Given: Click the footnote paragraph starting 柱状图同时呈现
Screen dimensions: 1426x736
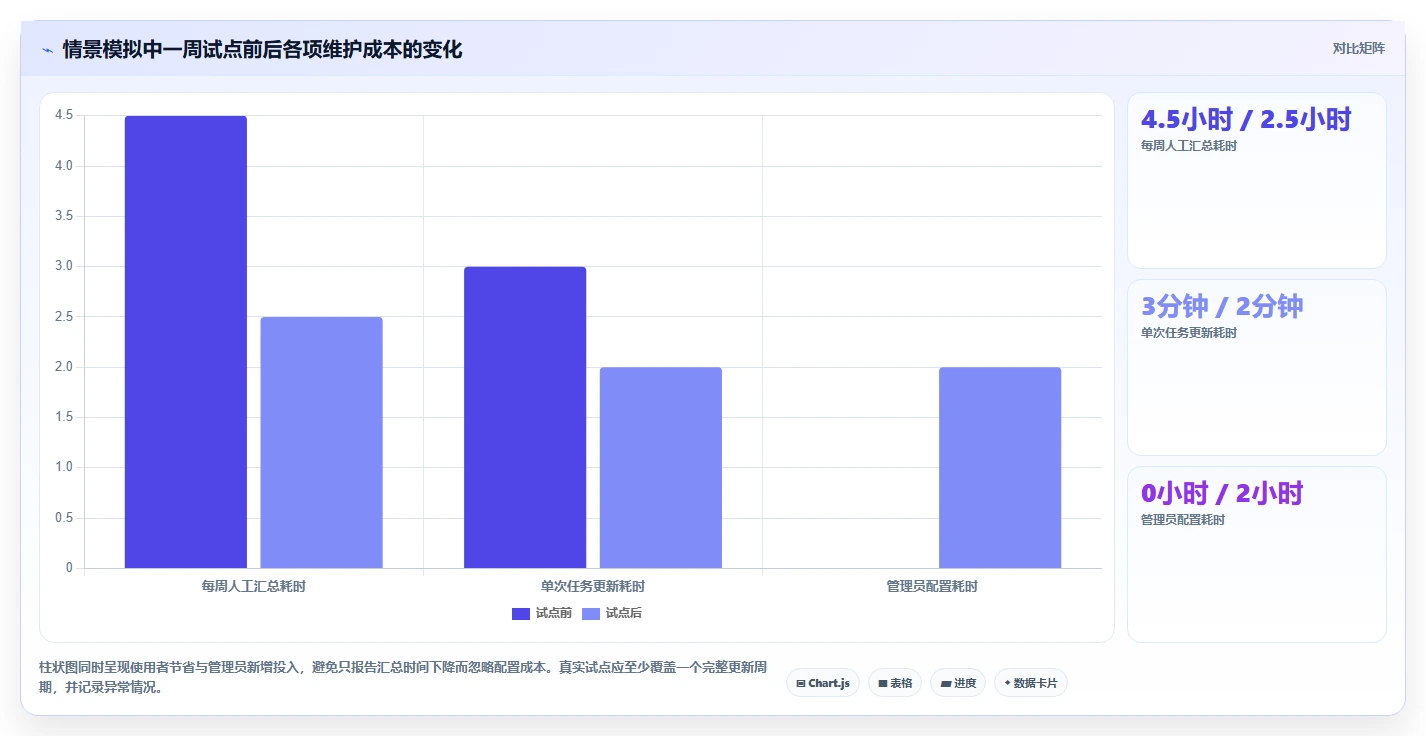Looking at the screenshot, I should [x=403, y=677].
